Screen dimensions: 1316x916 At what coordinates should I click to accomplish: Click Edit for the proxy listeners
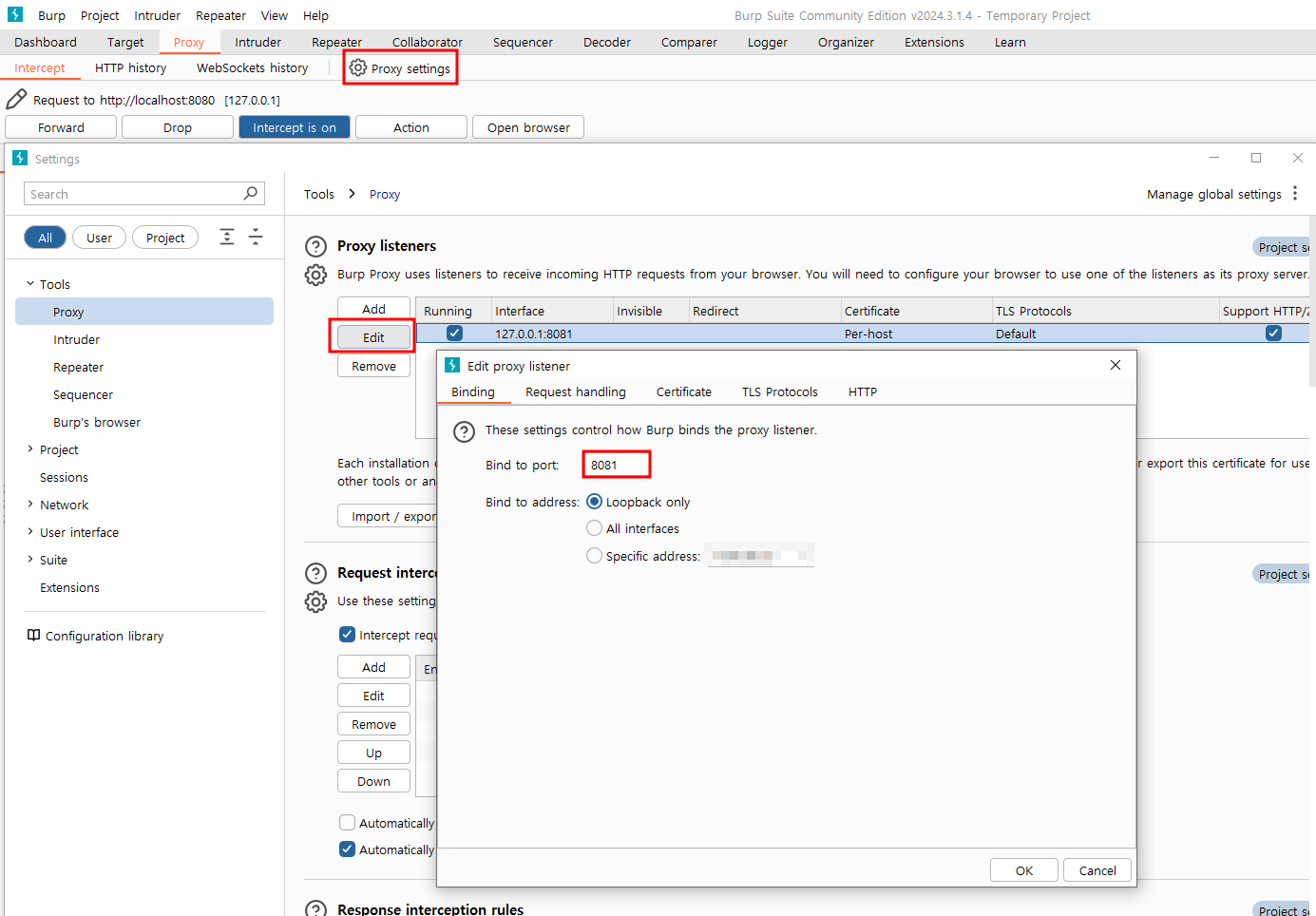(x=373, y=337)
